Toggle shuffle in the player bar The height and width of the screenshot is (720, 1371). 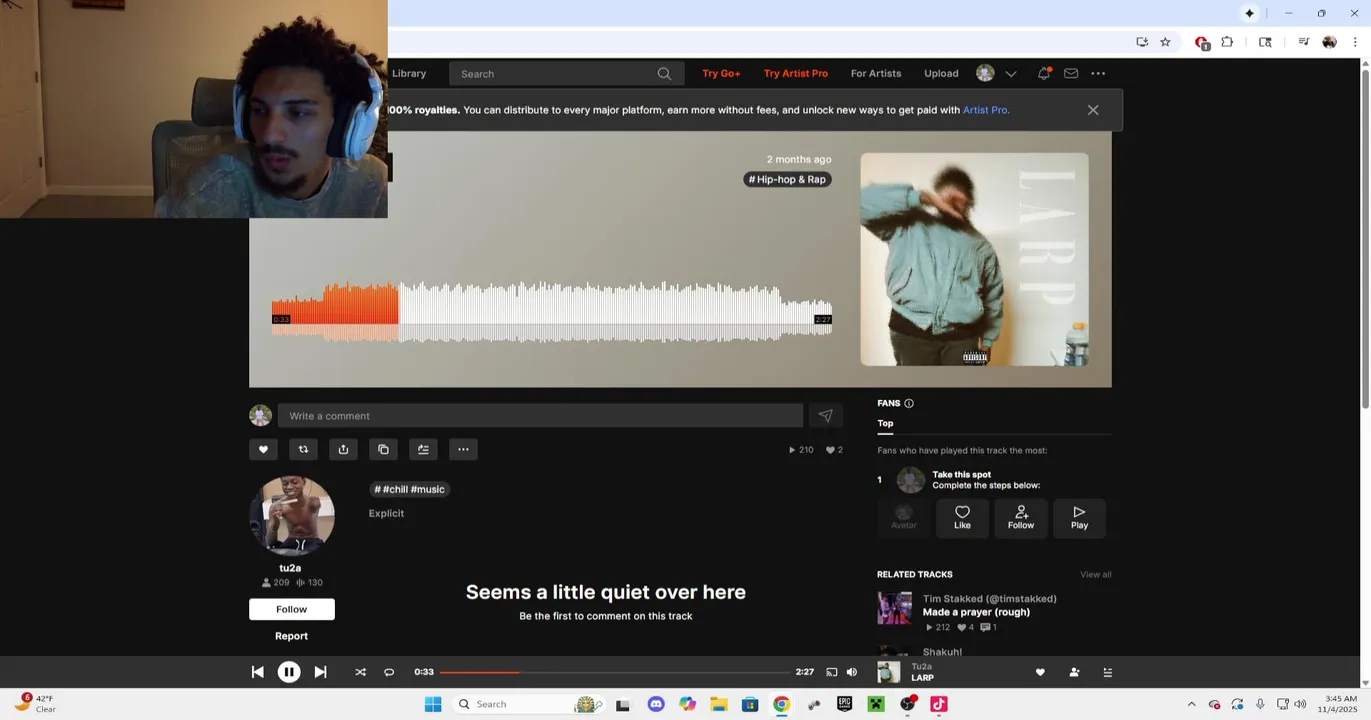tap(360, 672)
